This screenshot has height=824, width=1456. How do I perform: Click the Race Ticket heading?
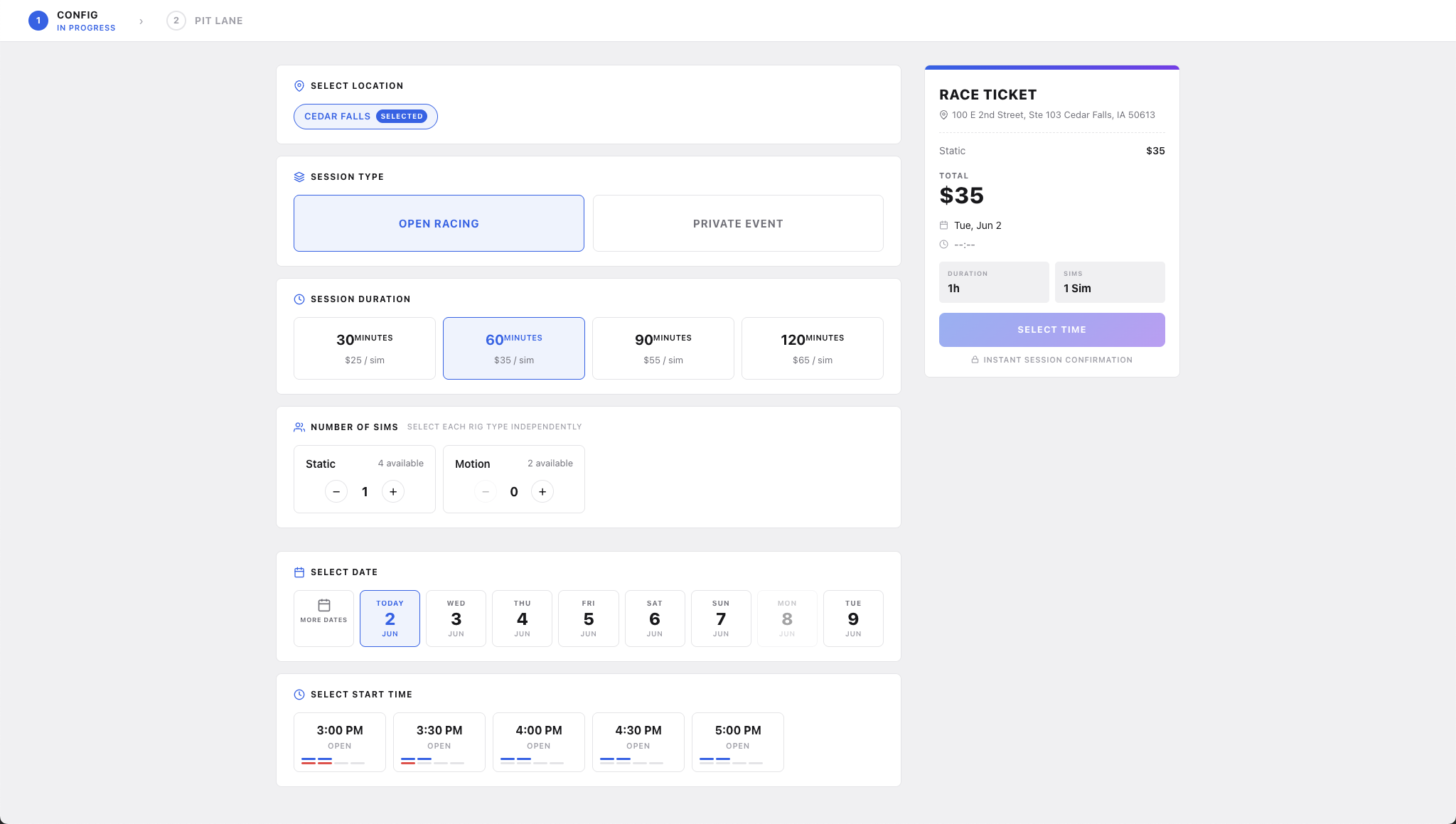(987, 95)
